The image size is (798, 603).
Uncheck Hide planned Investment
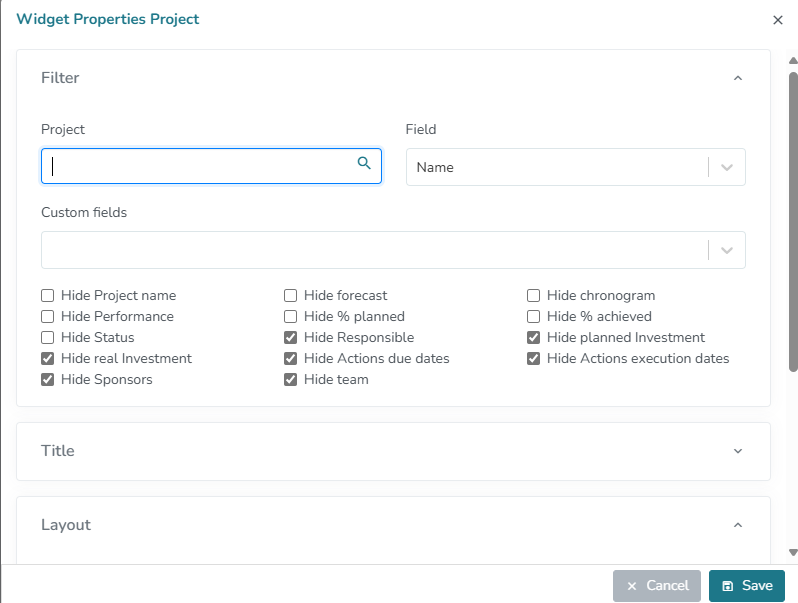534,338
